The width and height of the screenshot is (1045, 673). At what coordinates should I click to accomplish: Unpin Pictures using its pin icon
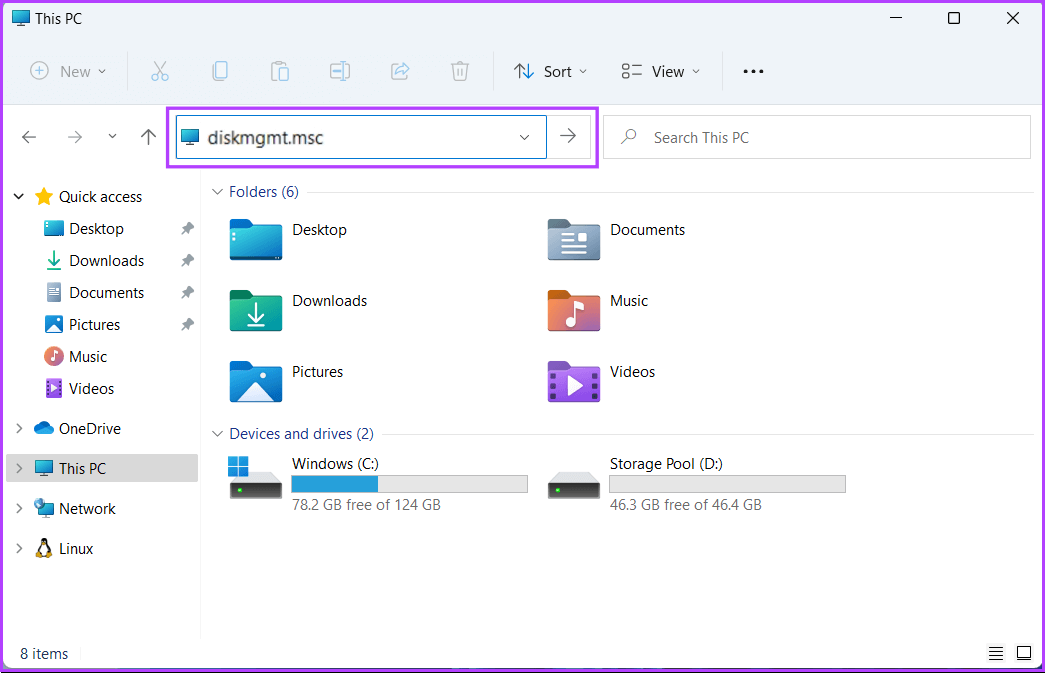click(x=187, y=325)
